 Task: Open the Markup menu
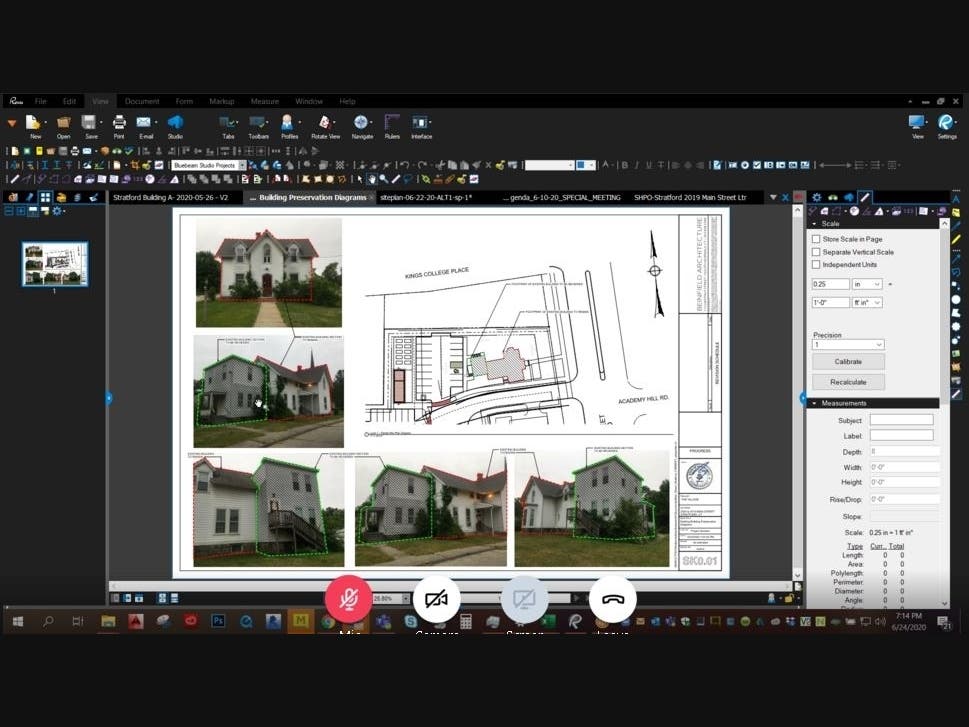coord(221,101)
